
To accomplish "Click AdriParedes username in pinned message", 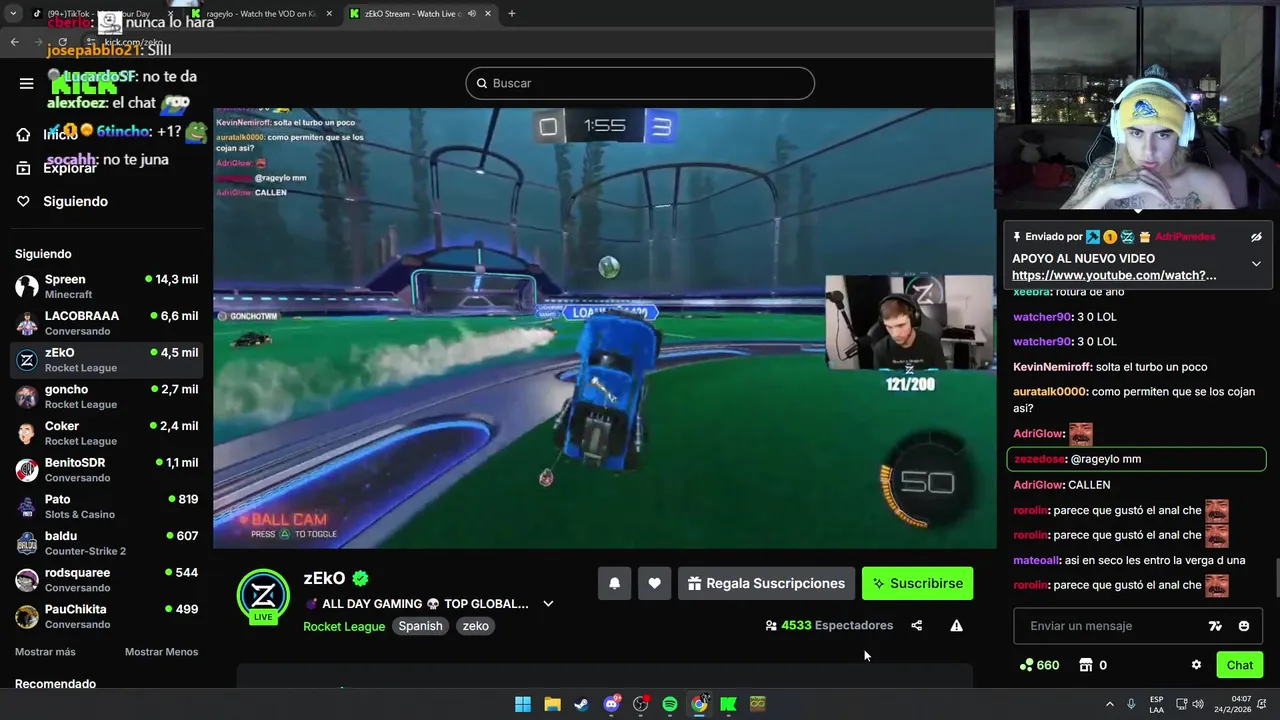I will click(1185, 237).
